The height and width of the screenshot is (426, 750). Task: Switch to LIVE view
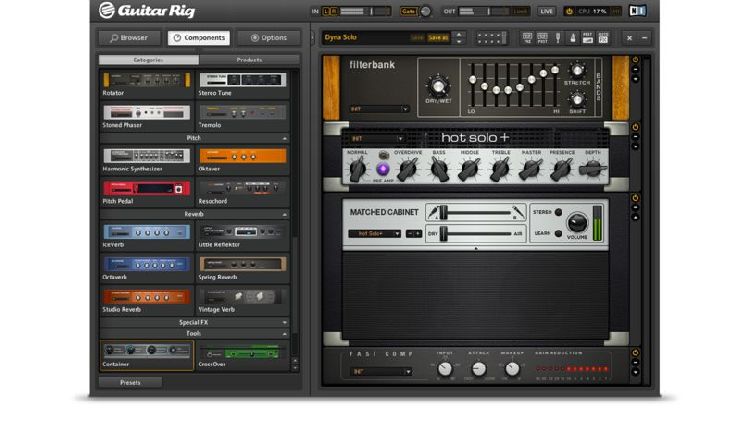tap(546, 11)
